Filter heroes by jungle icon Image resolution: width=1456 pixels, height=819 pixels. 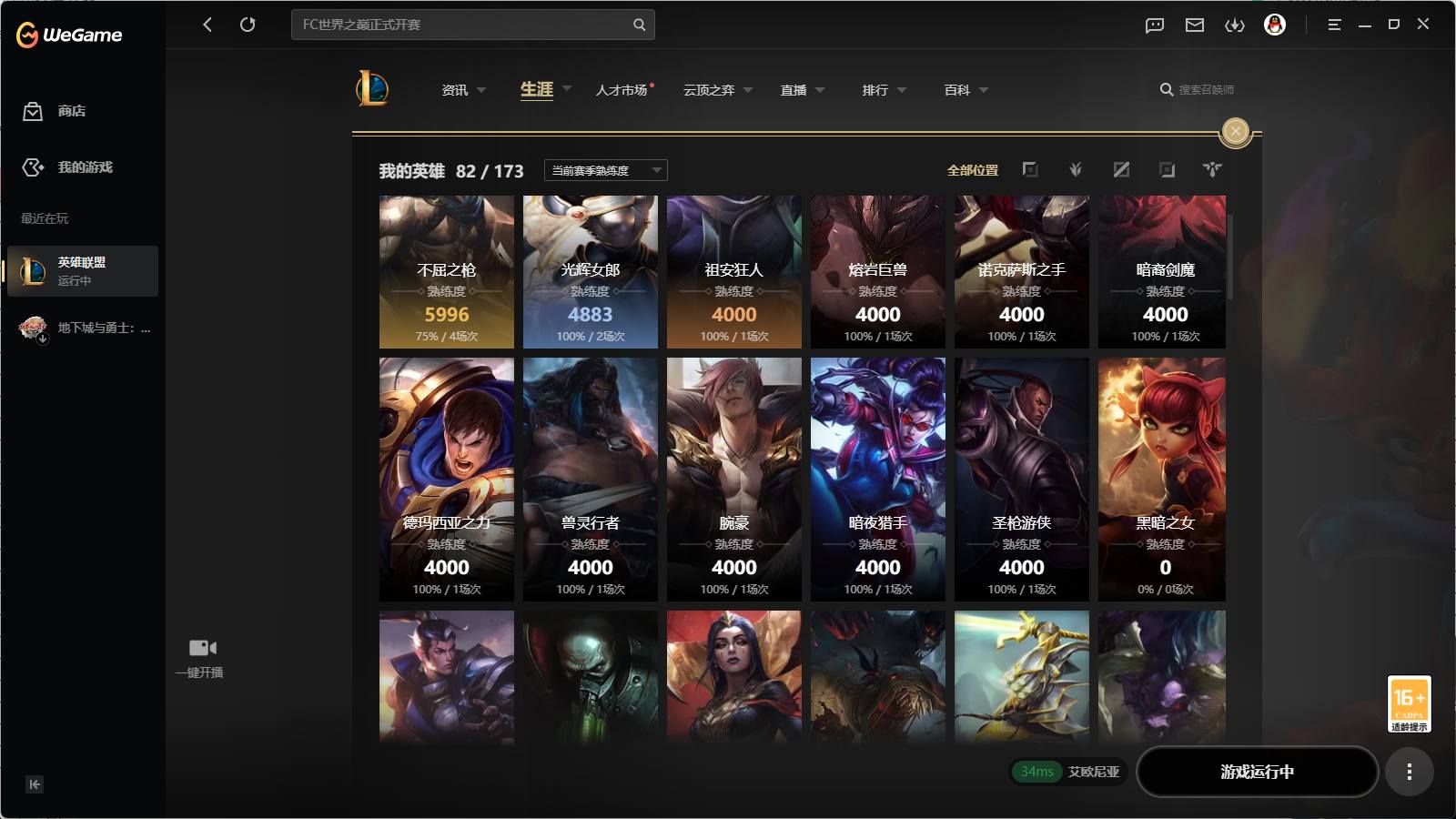click(1076, 170)
